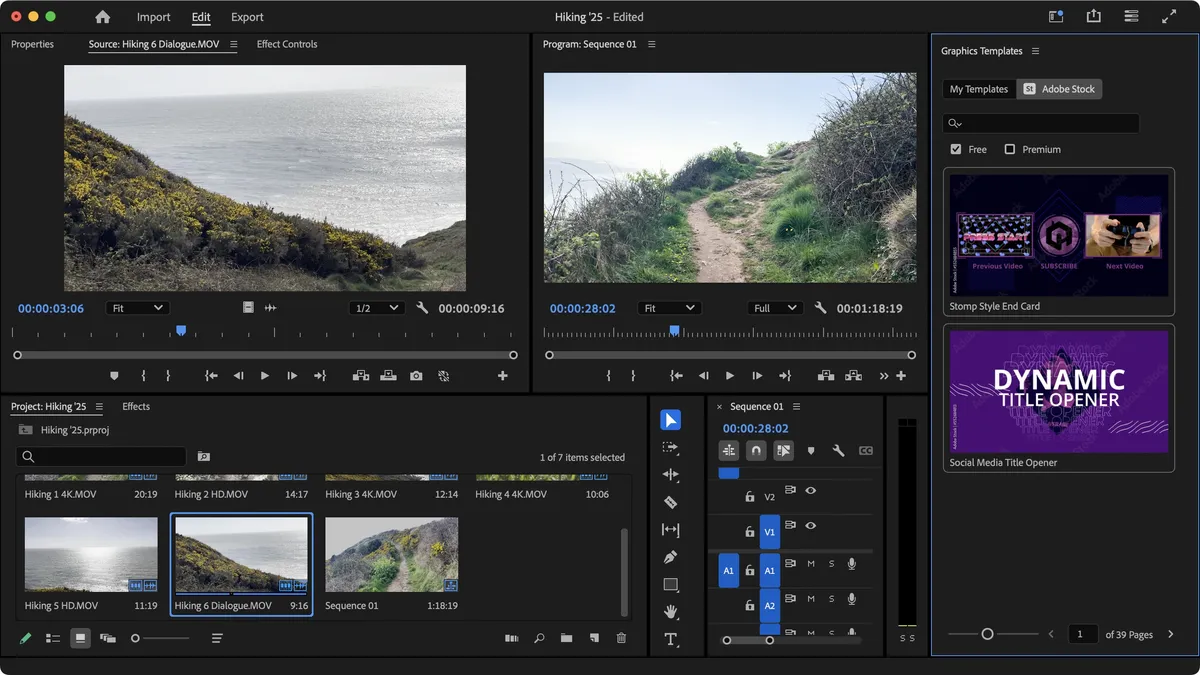The image size is (1200, 675).
Task: Hide video track V1 with the eye icon
Action: (x=810, y=526)
